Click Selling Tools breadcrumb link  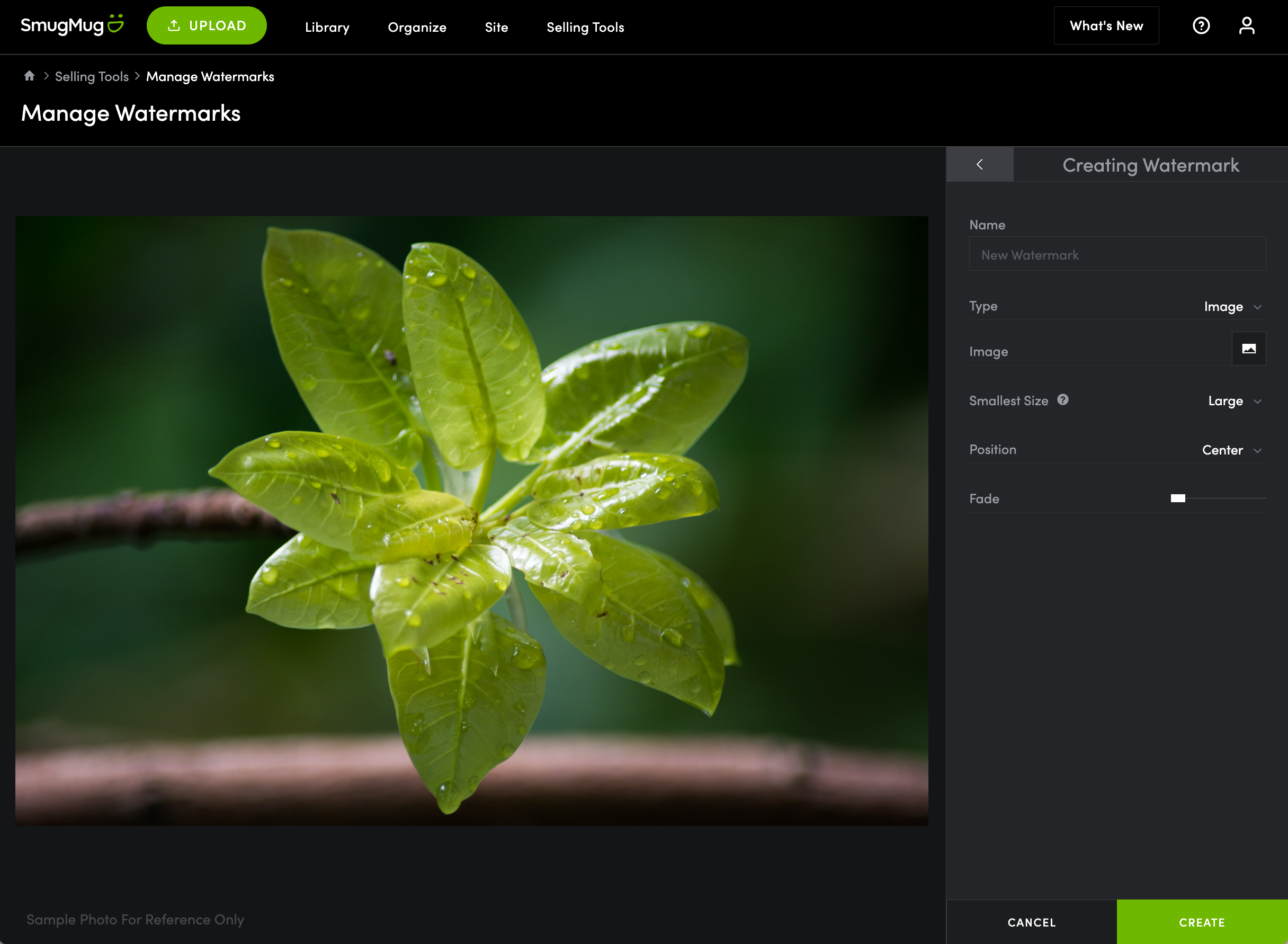pos(92,77)
